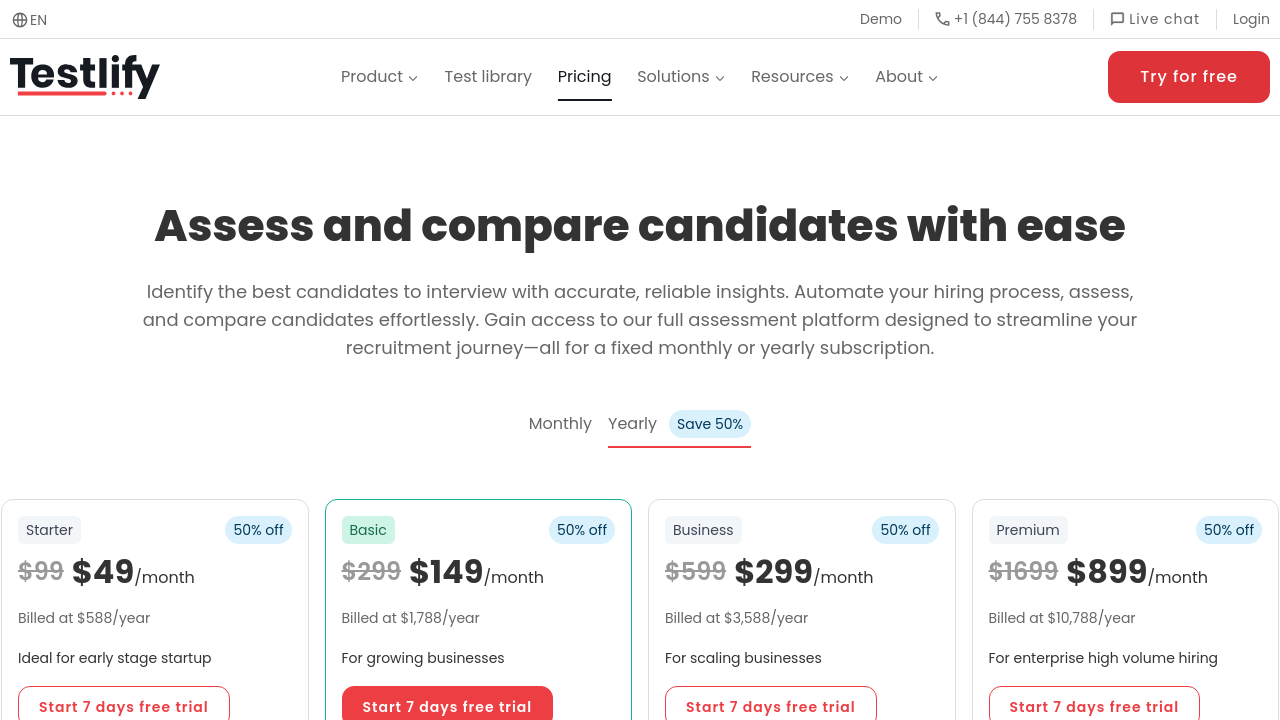Expand the Product dropdown menu
Image resolution: width=1280 pixels, height=720 pixels.
[x=379, y=77]
